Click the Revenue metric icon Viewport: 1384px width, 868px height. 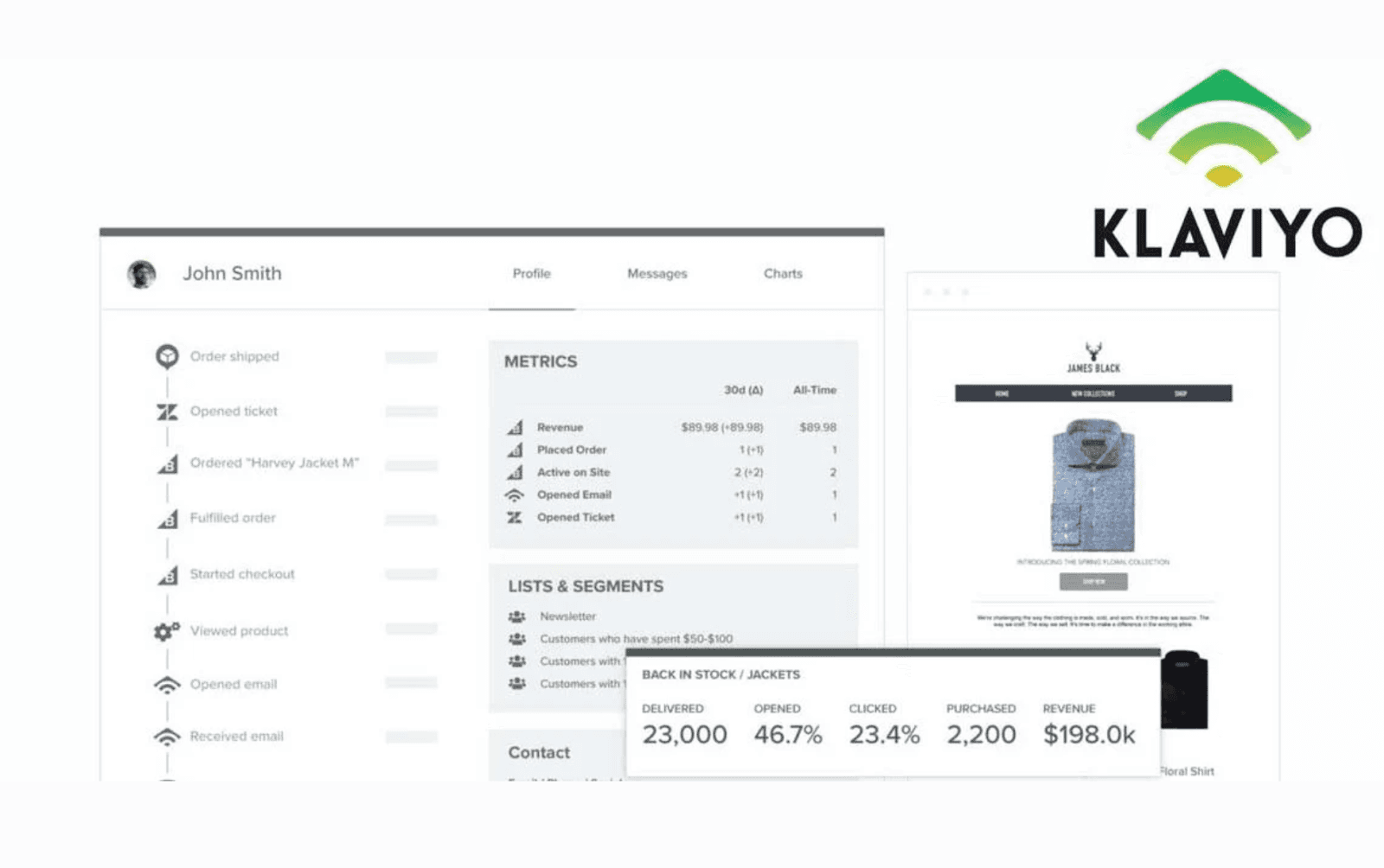pyautogui.click(x=515, y=427)
